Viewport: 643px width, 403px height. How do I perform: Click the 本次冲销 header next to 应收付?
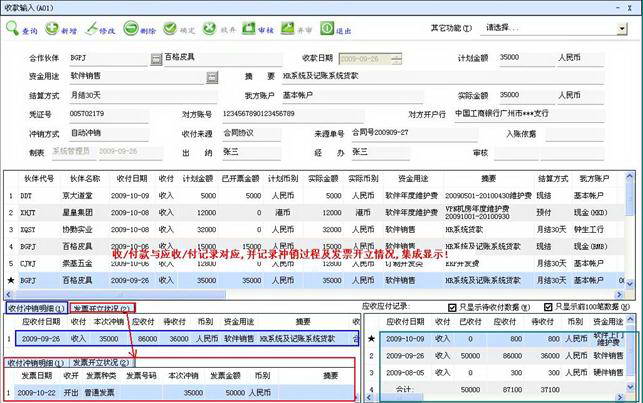[x=109, y=322]
